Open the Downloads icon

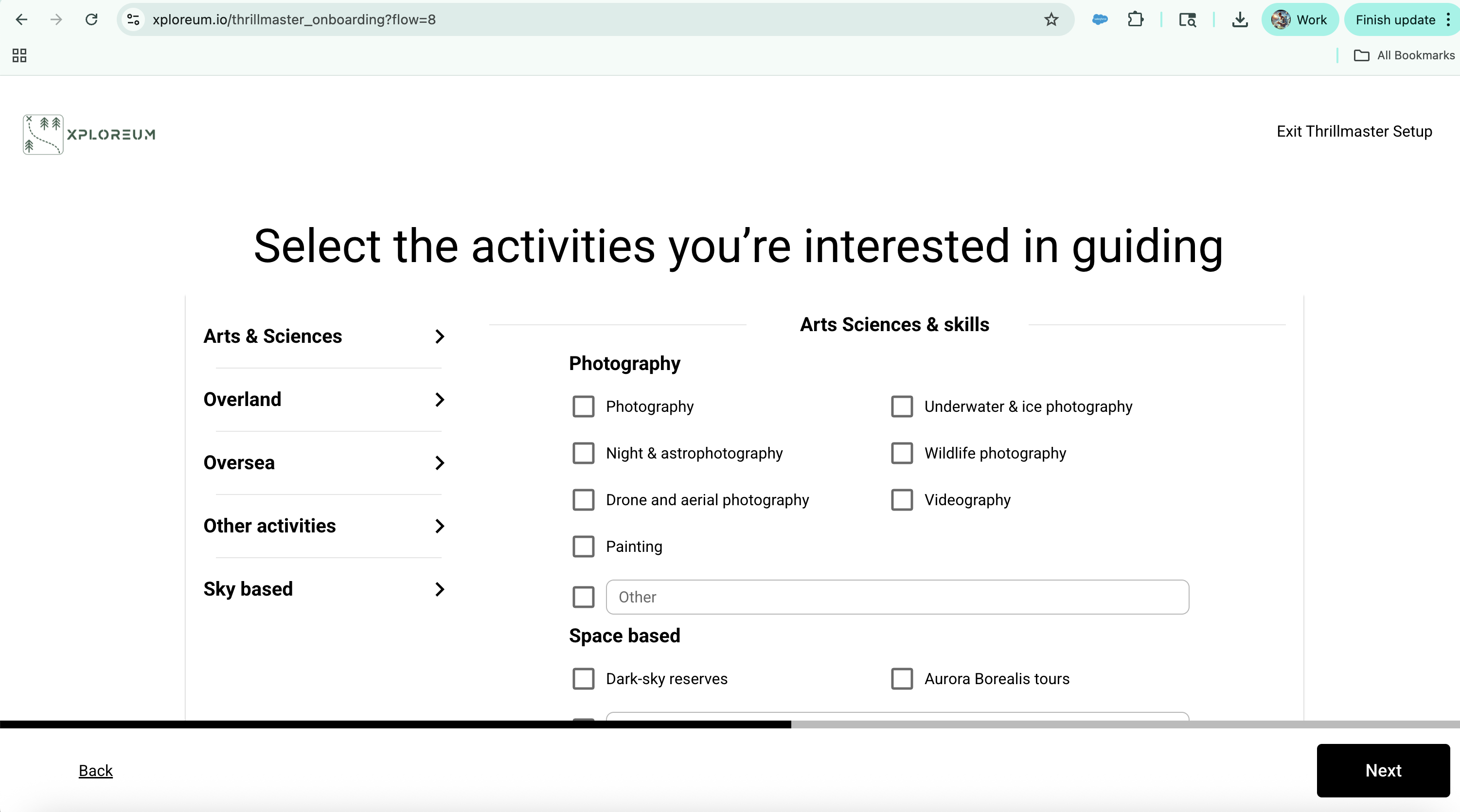[1240, 20]
